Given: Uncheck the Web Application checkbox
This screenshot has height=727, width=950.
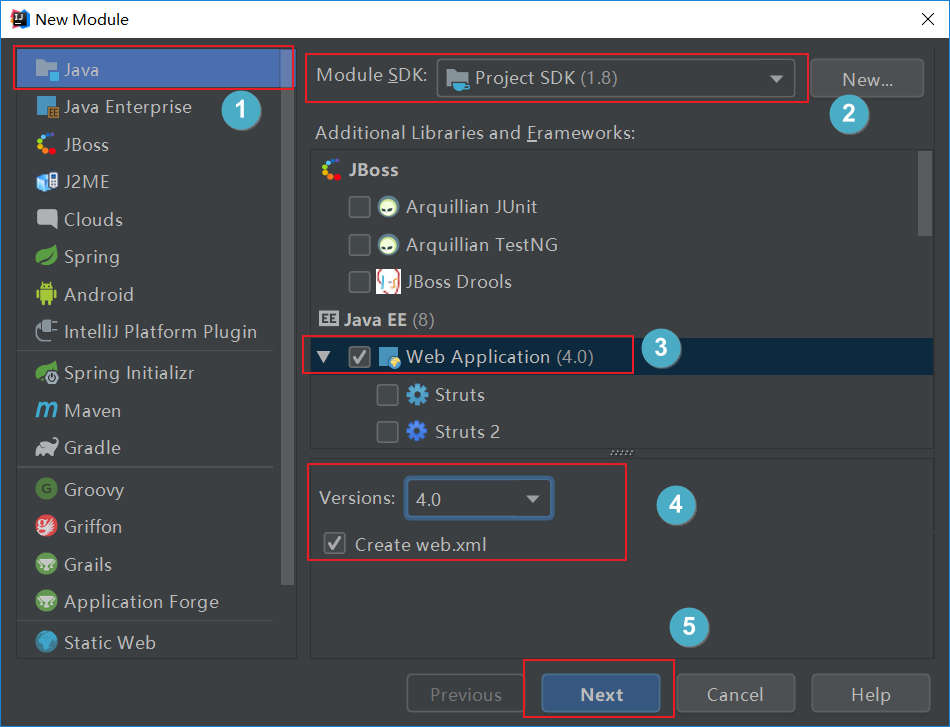Looking at the screenshot, I should [359, 357].
